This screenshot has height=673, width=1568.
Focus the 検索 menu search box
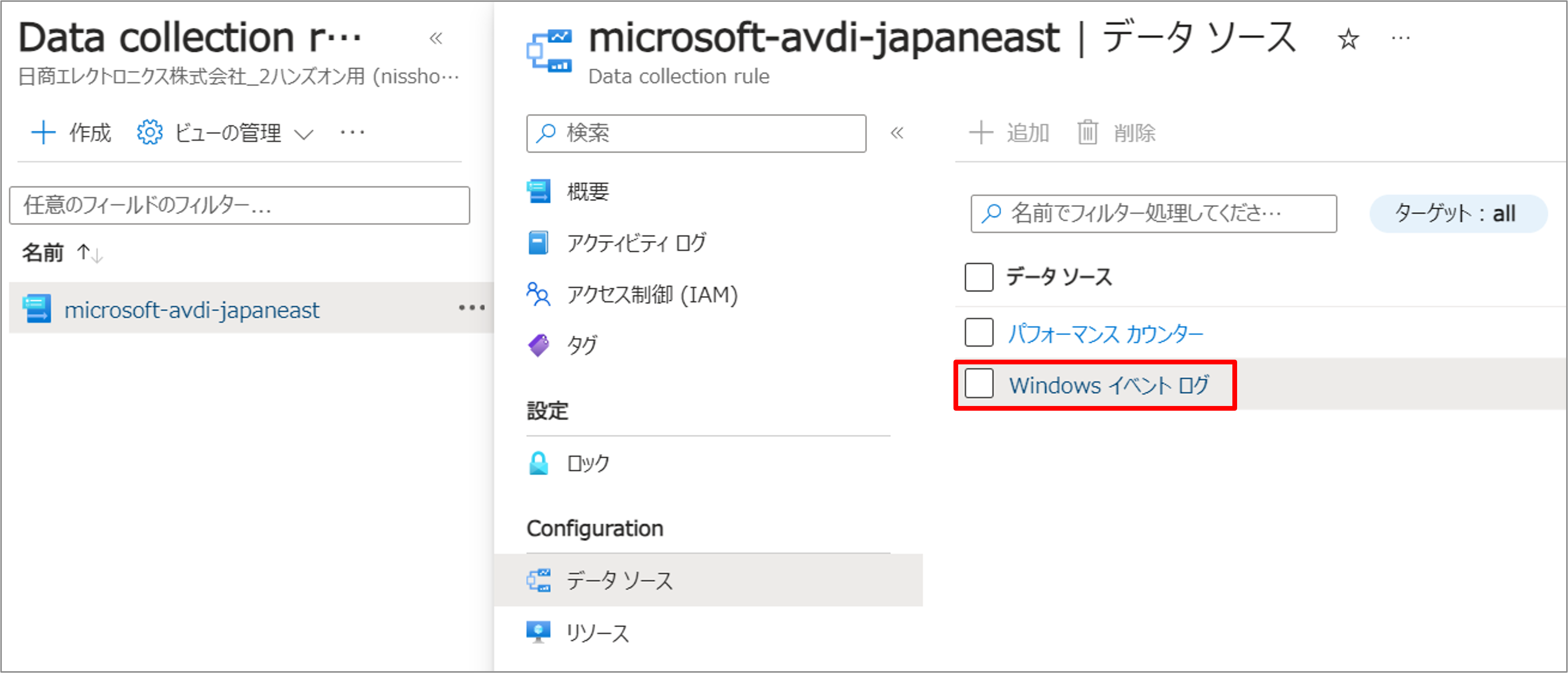coord(696,133)
